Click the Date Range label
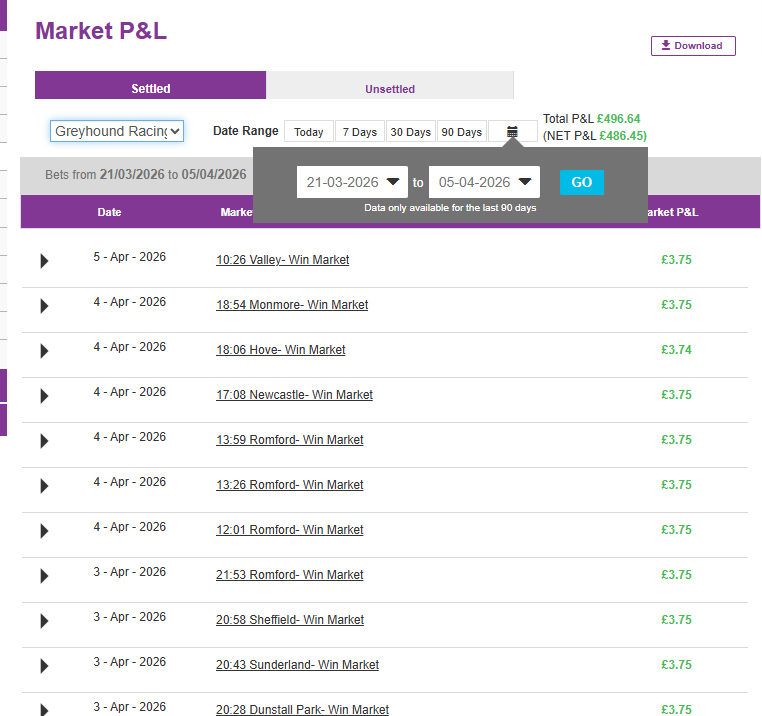 click(245, 131)
